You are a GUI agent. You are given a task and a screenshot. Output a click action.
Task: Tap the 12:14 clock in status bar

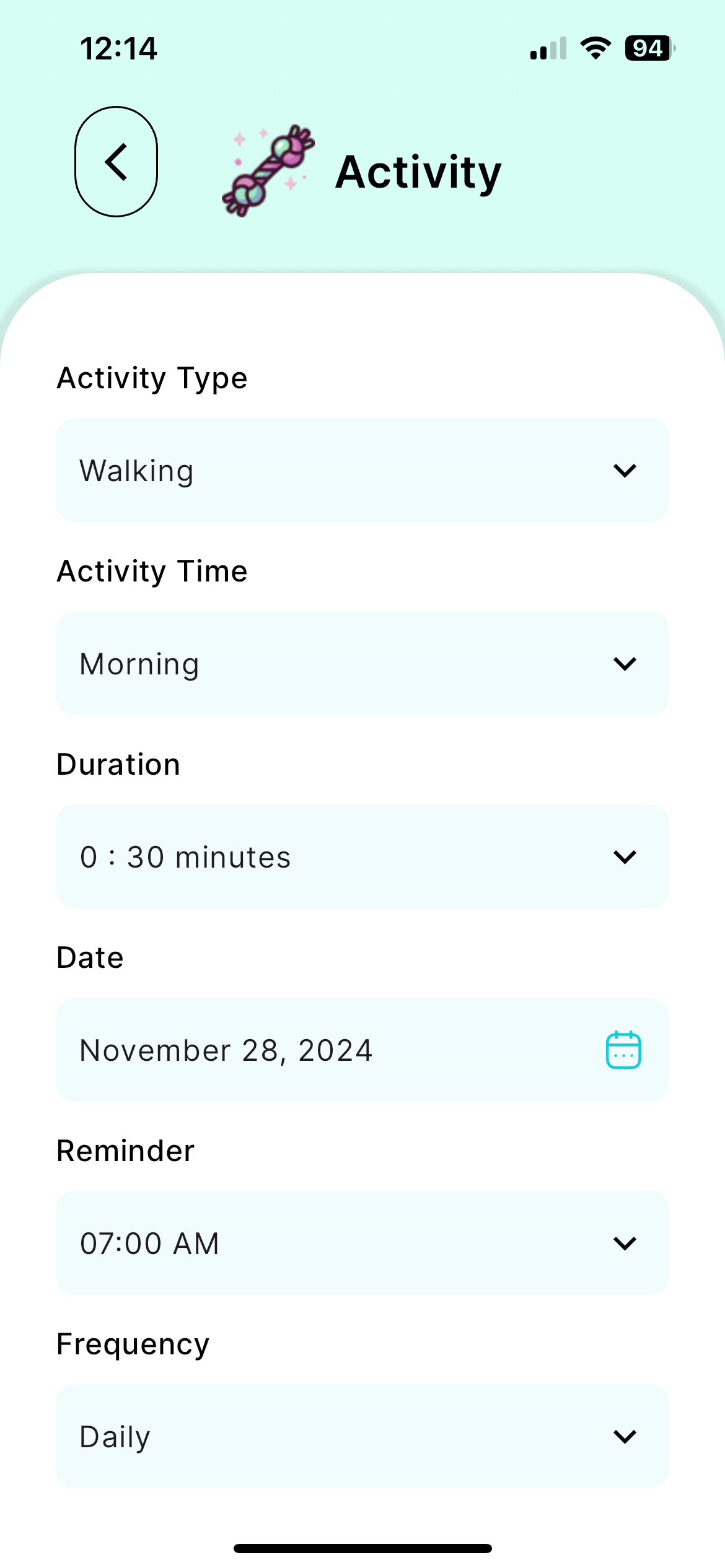[x=118, y=48]
